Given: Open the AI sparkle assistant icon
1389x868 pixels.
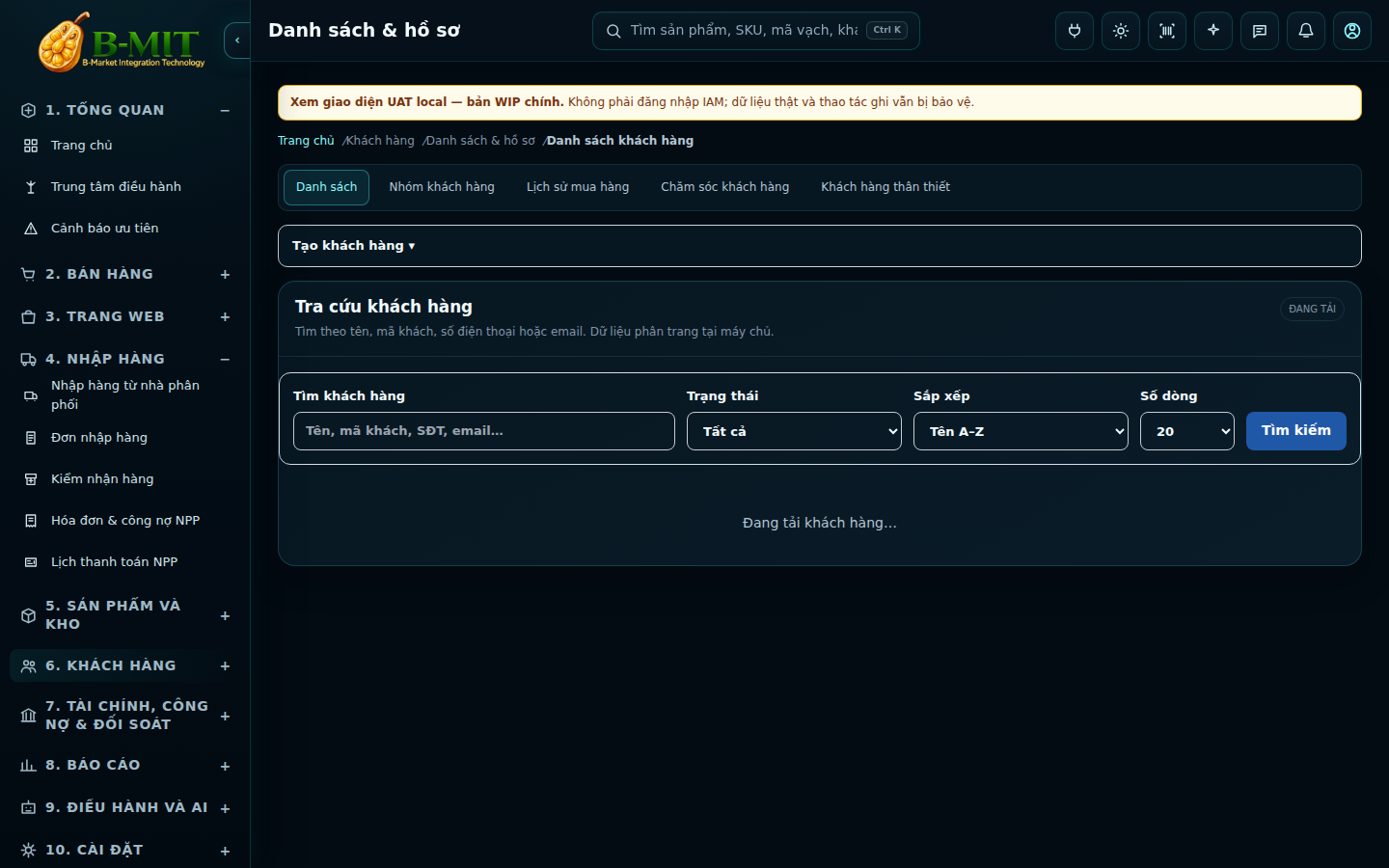Looking at the screenshot, I should click(x=1213, y=31).
